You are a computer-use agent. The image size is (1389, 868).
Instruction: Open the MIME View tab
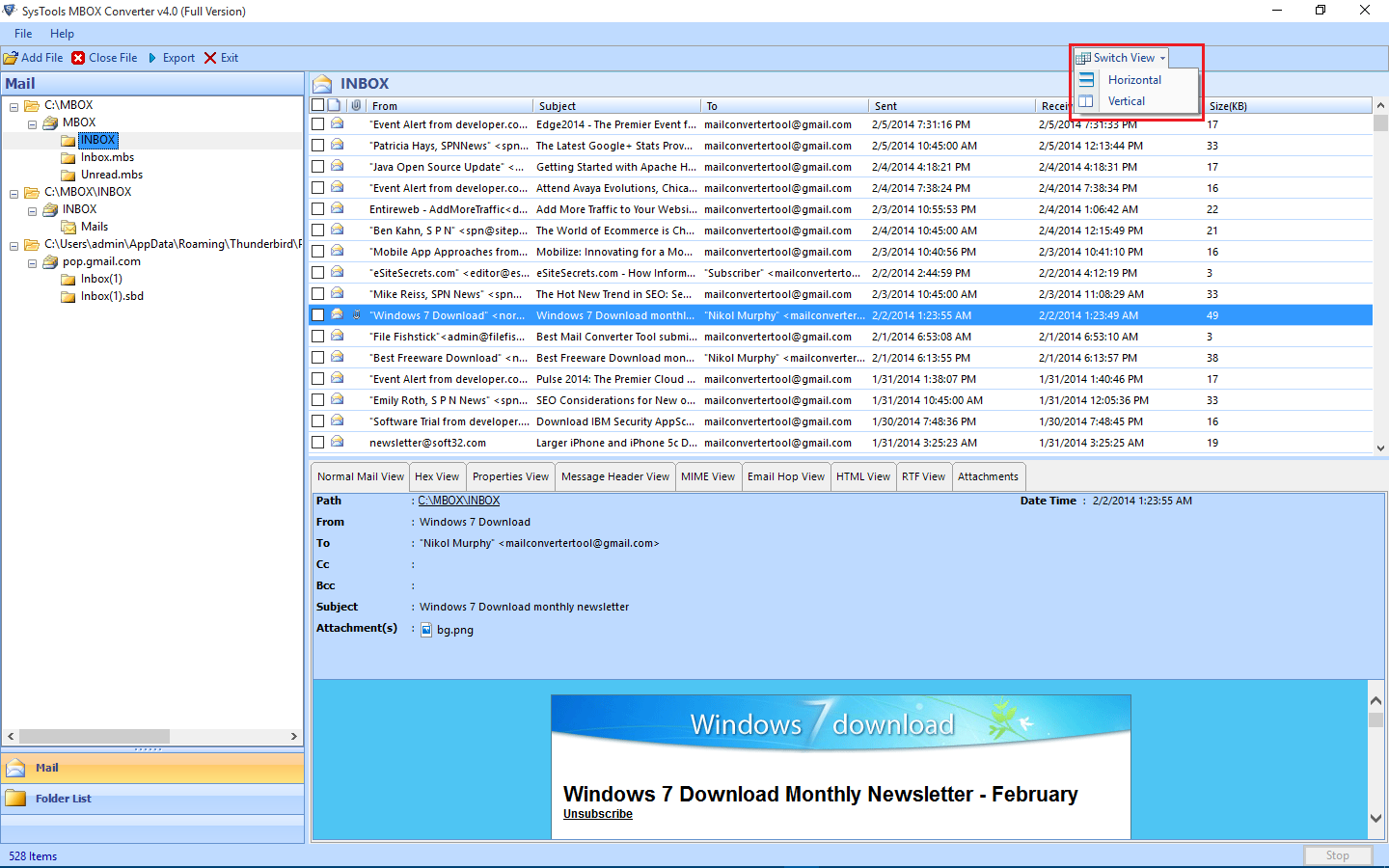pyautogui.click(x=708, y=476)
